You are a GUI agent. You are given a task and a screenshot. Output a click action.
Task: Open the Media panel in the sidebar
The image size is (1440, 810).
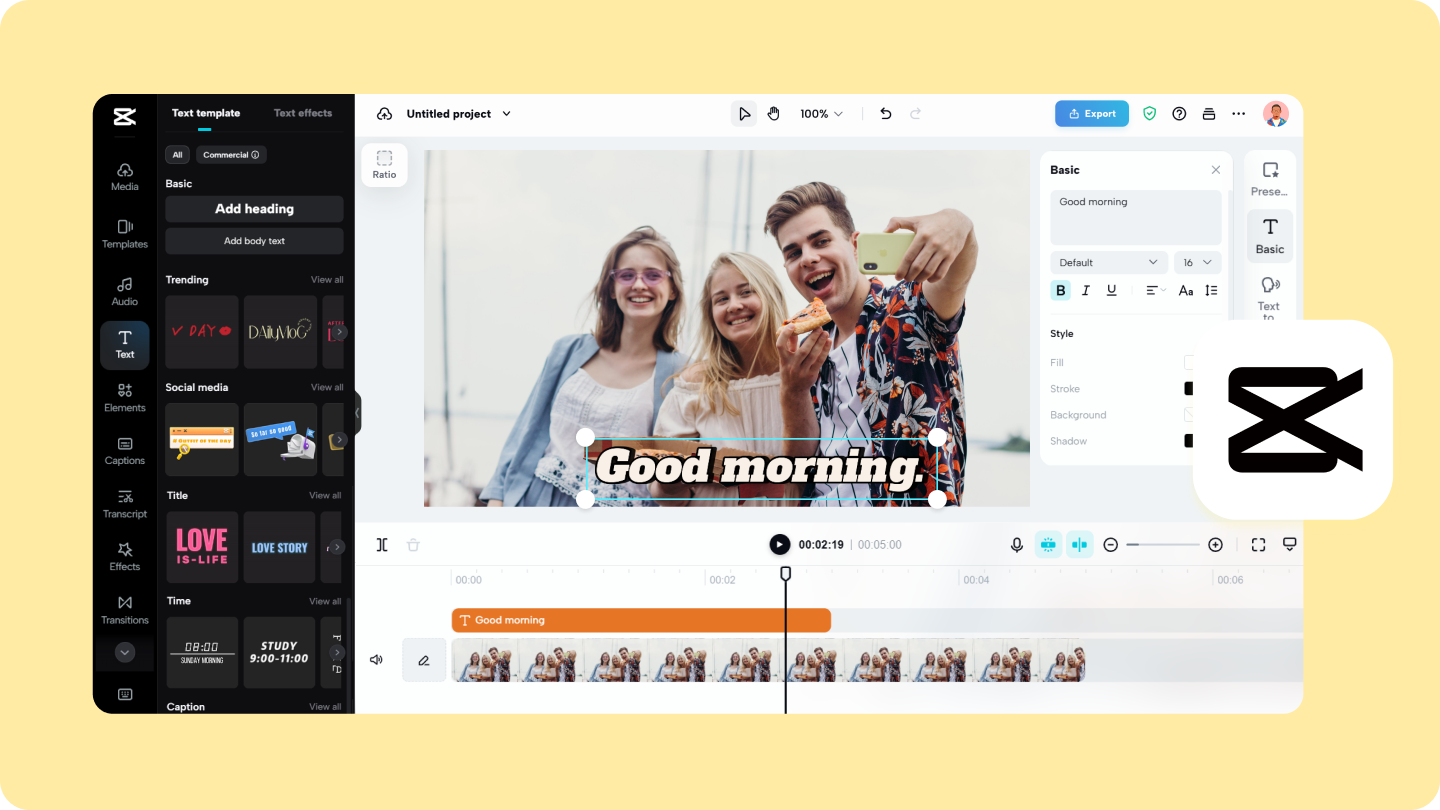tap(125, 177)
